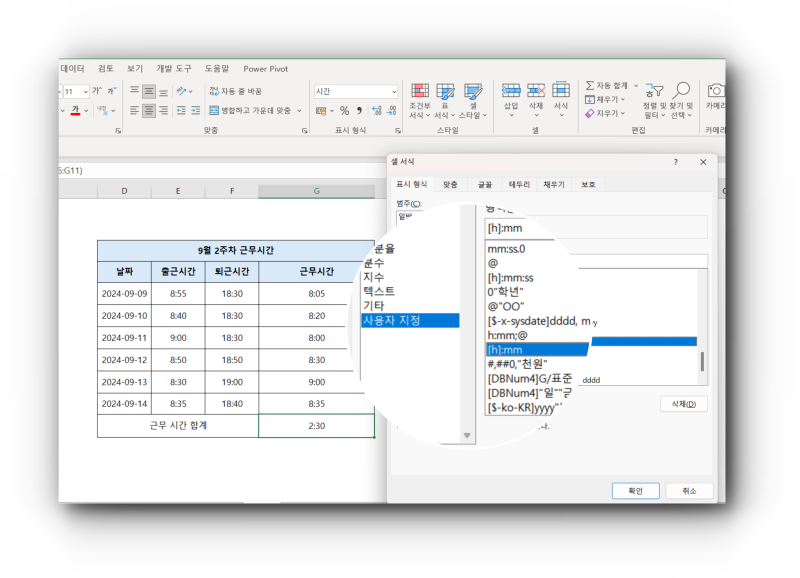Decrease decimal places

point(392,111)
